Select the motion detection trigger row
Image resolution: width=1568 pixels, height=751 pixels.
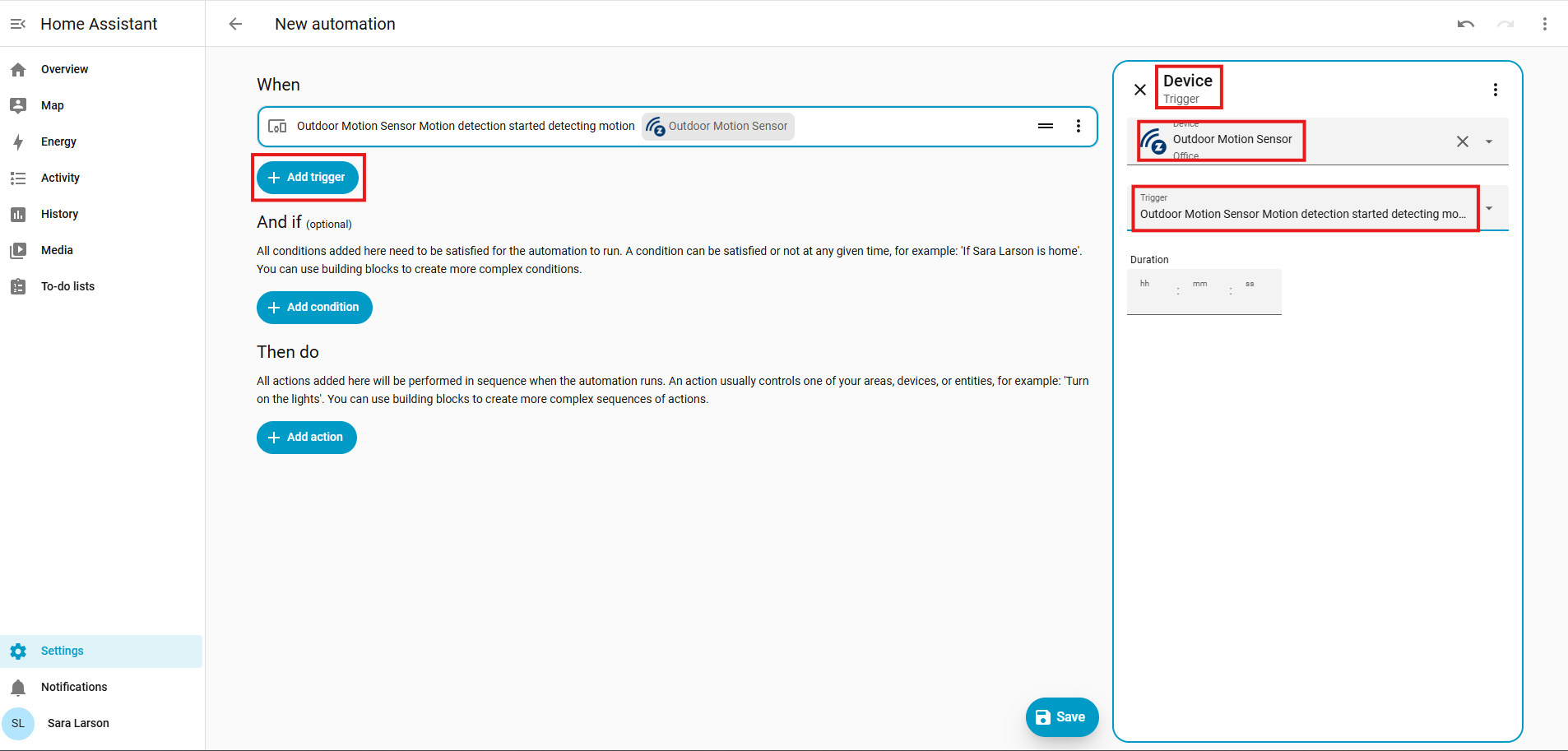(677, 127)
